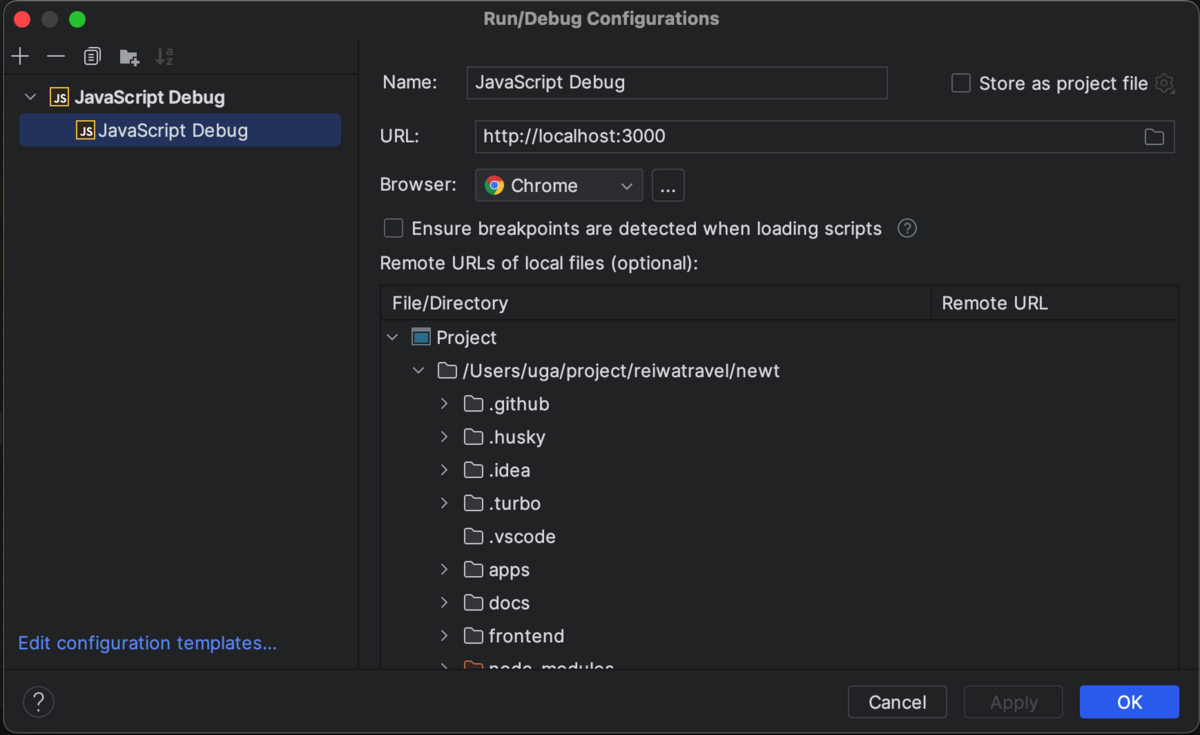This screenshot has width=1200, height=735.
Task: Expand the .husky folder
Action: pyautogui.click(x=443, y=437)
